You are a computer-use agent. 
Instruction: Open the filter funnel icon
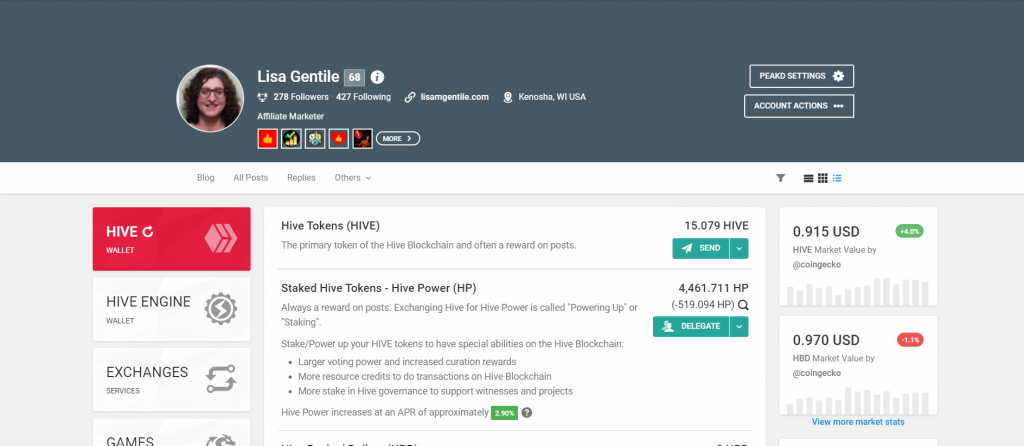point(780,178)
